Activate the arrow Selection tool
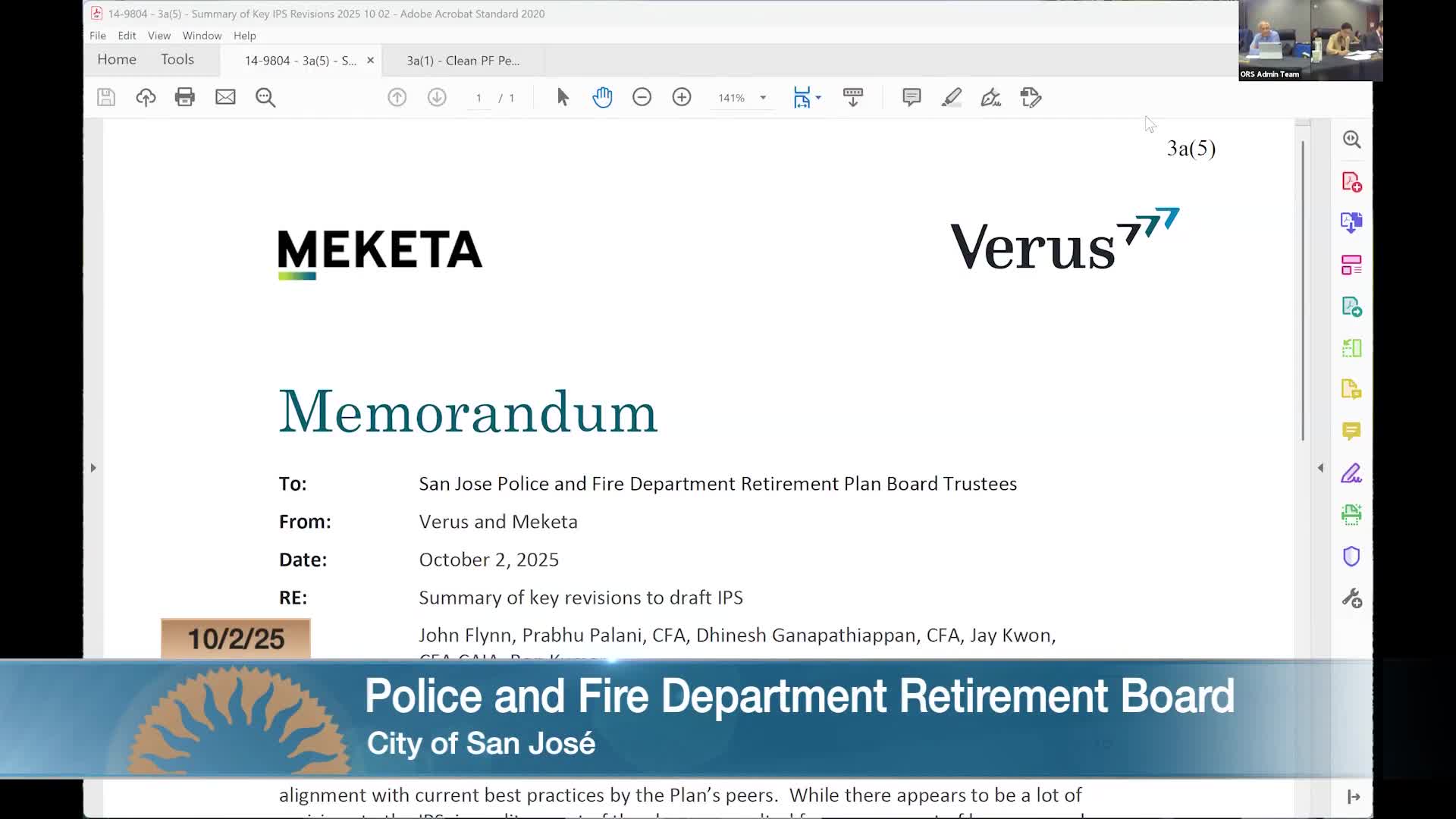This screenshot has width=1456, height=819. point(563,97)
